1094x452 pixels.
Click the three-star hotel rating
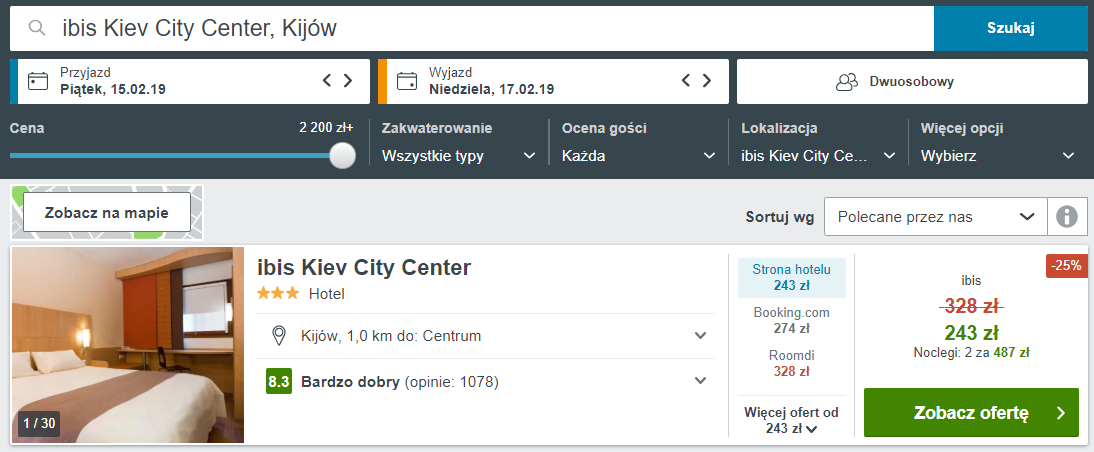(x=278, y=293)
